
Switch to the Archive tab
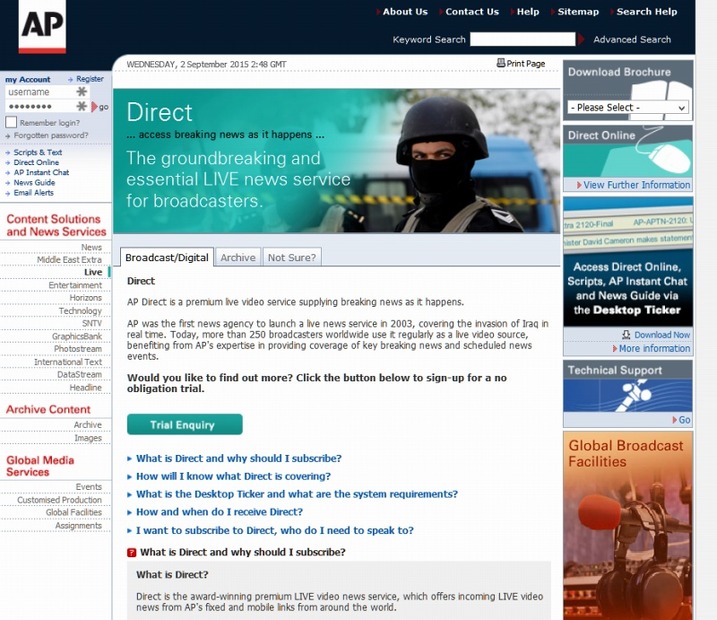point(238,257)
